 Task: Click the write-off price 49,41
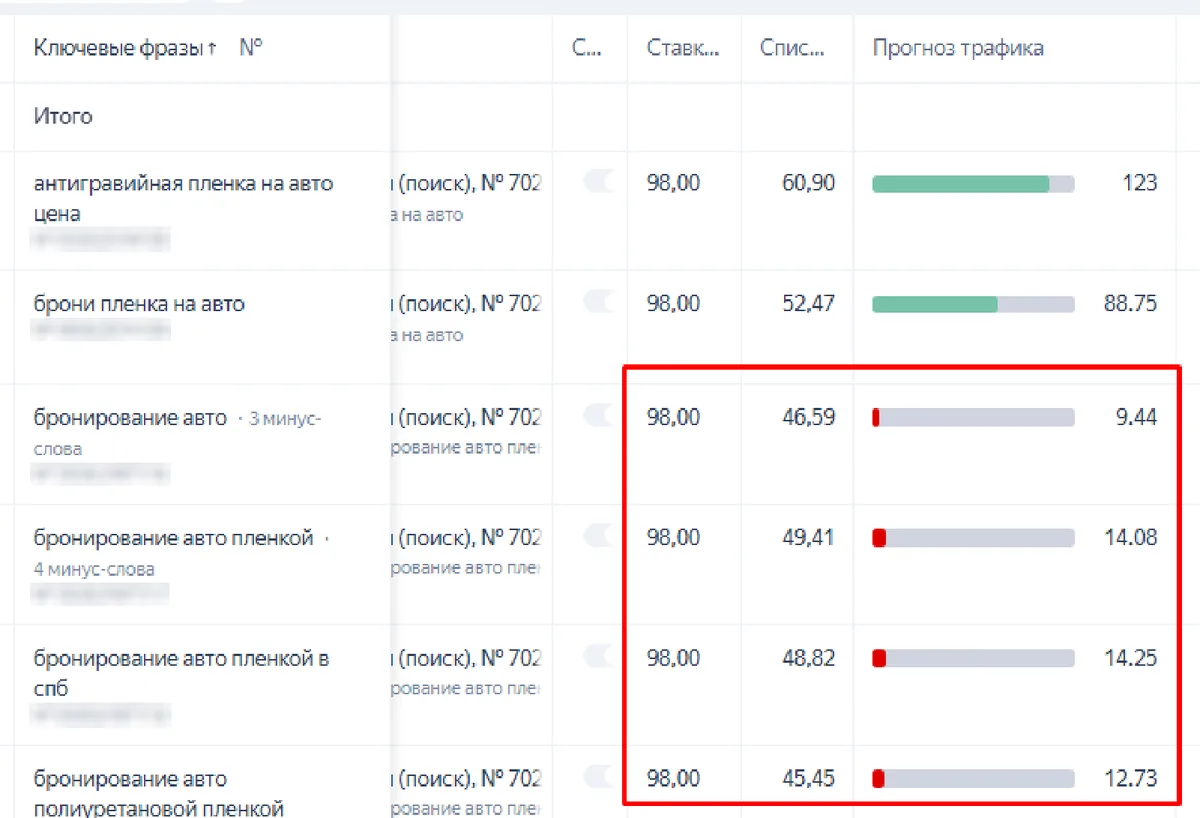tap(809, 538)
